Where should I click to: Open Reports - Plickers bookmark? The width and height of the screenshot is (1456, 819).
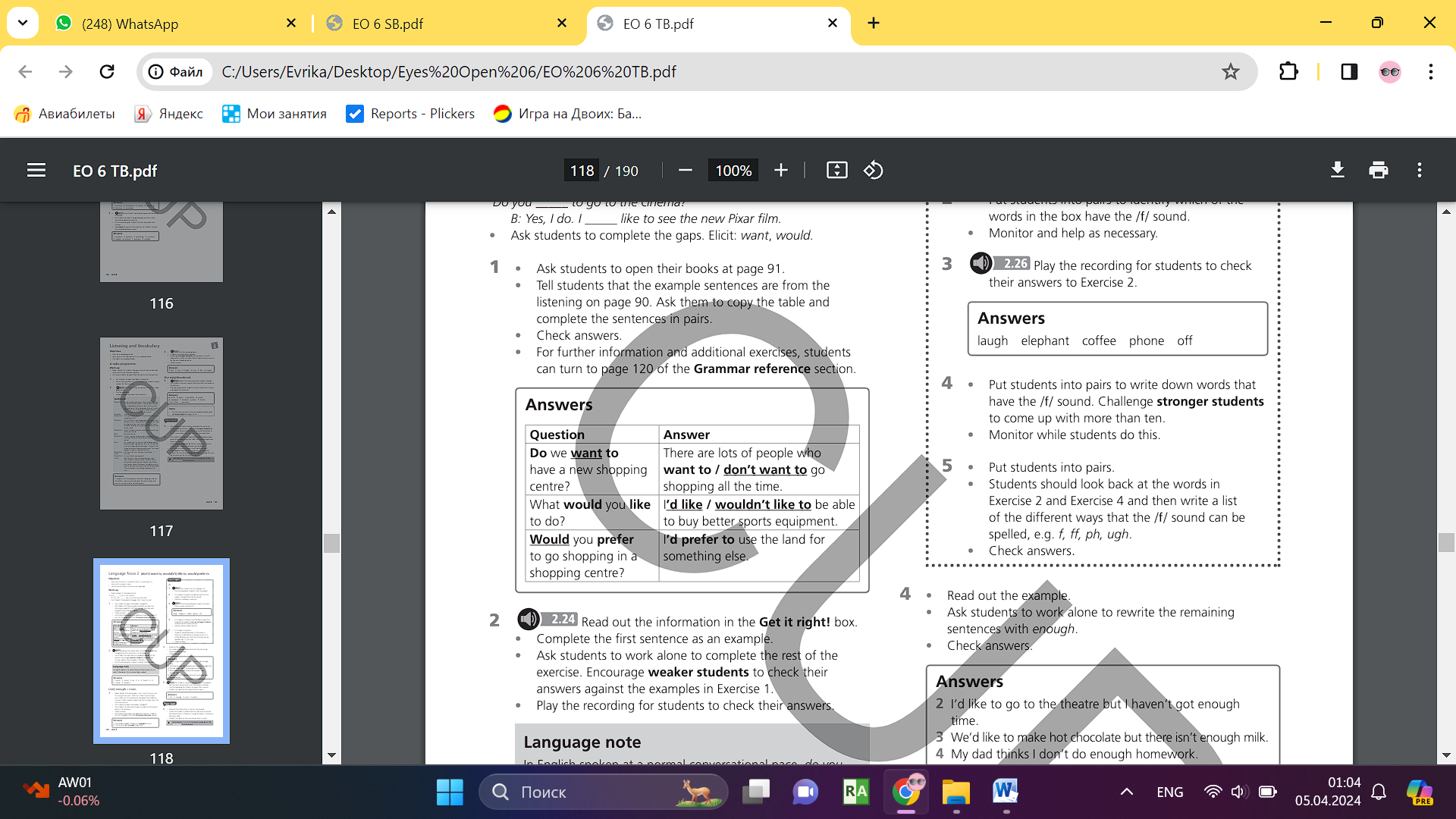pyautogui.click(x=410, y=114)
